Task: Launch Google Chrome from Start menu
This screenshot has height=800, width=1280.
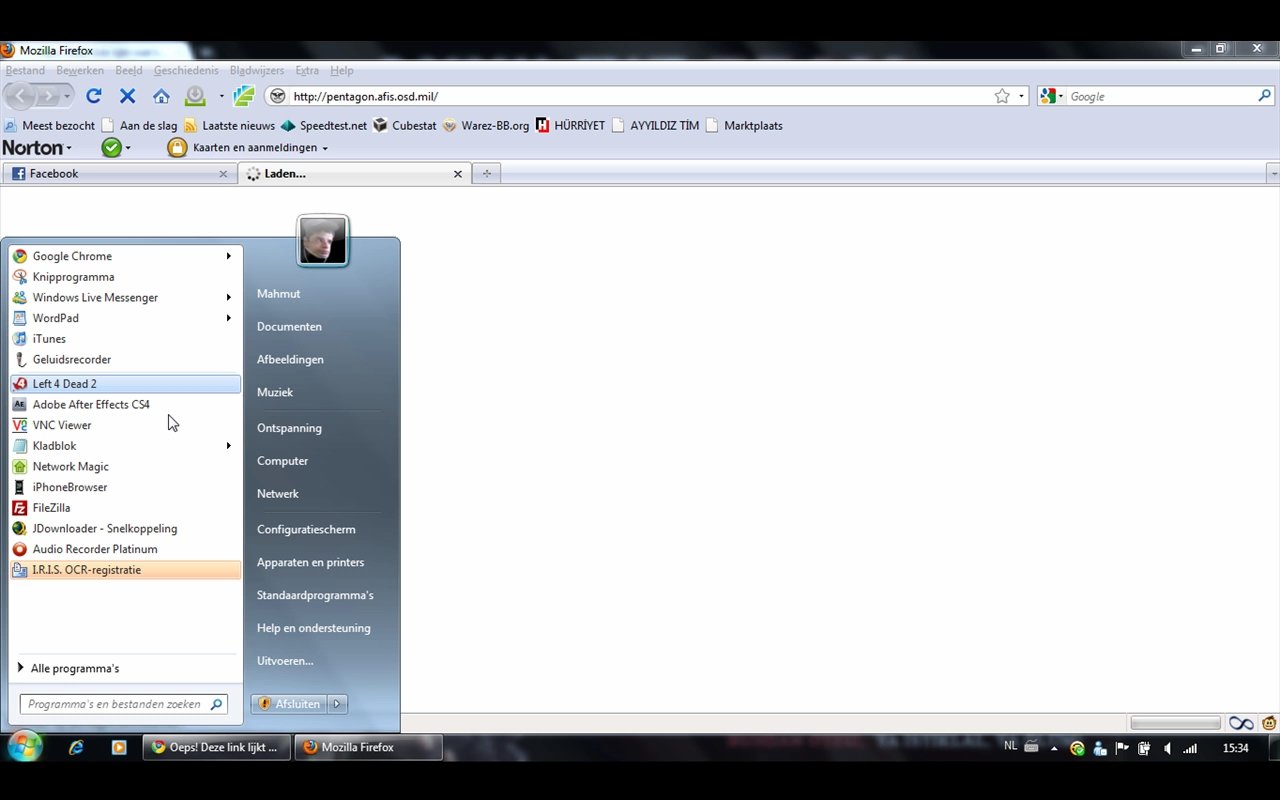Action: click(125, 256)
